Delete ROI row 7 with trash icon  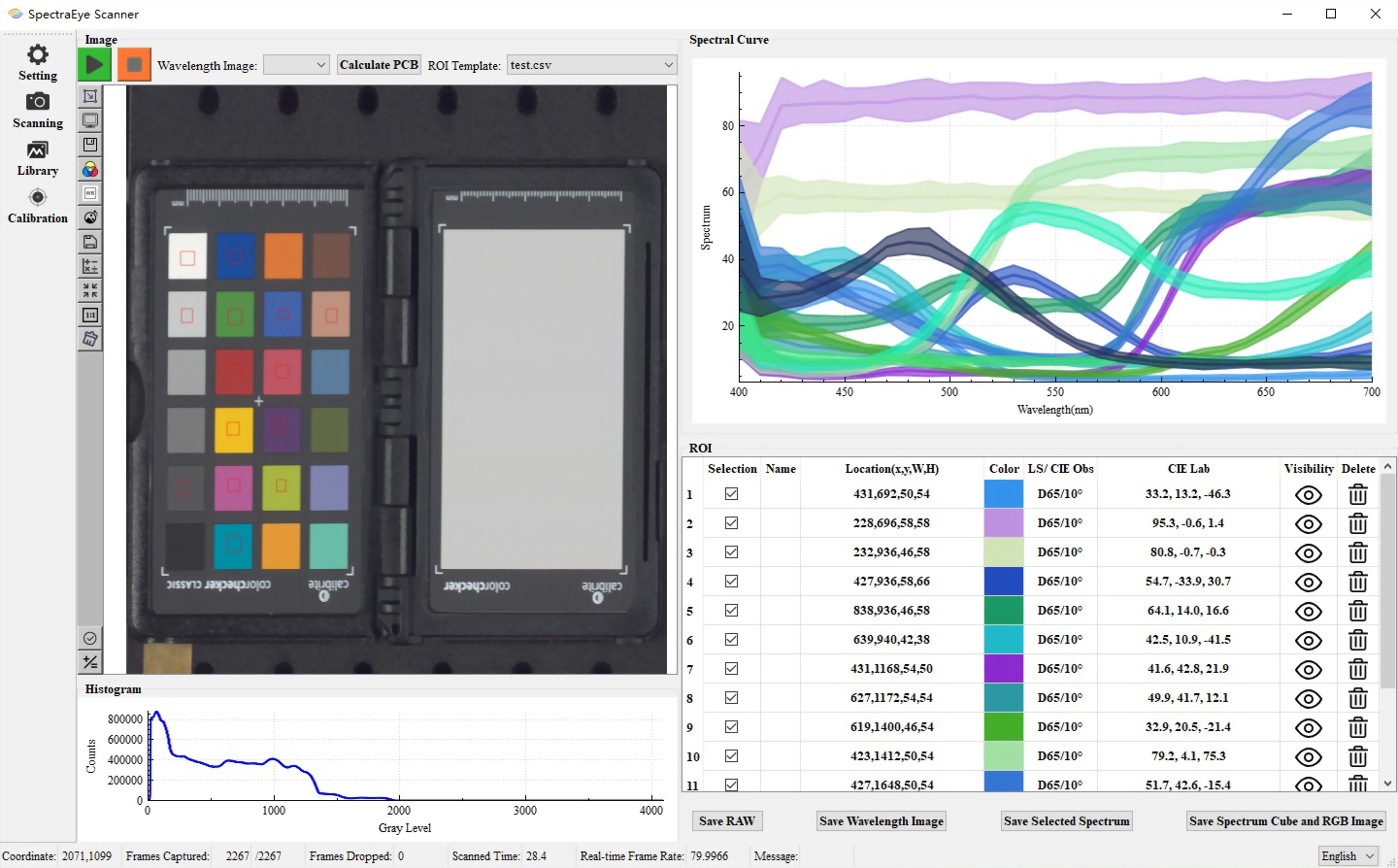coord(1358,670)
